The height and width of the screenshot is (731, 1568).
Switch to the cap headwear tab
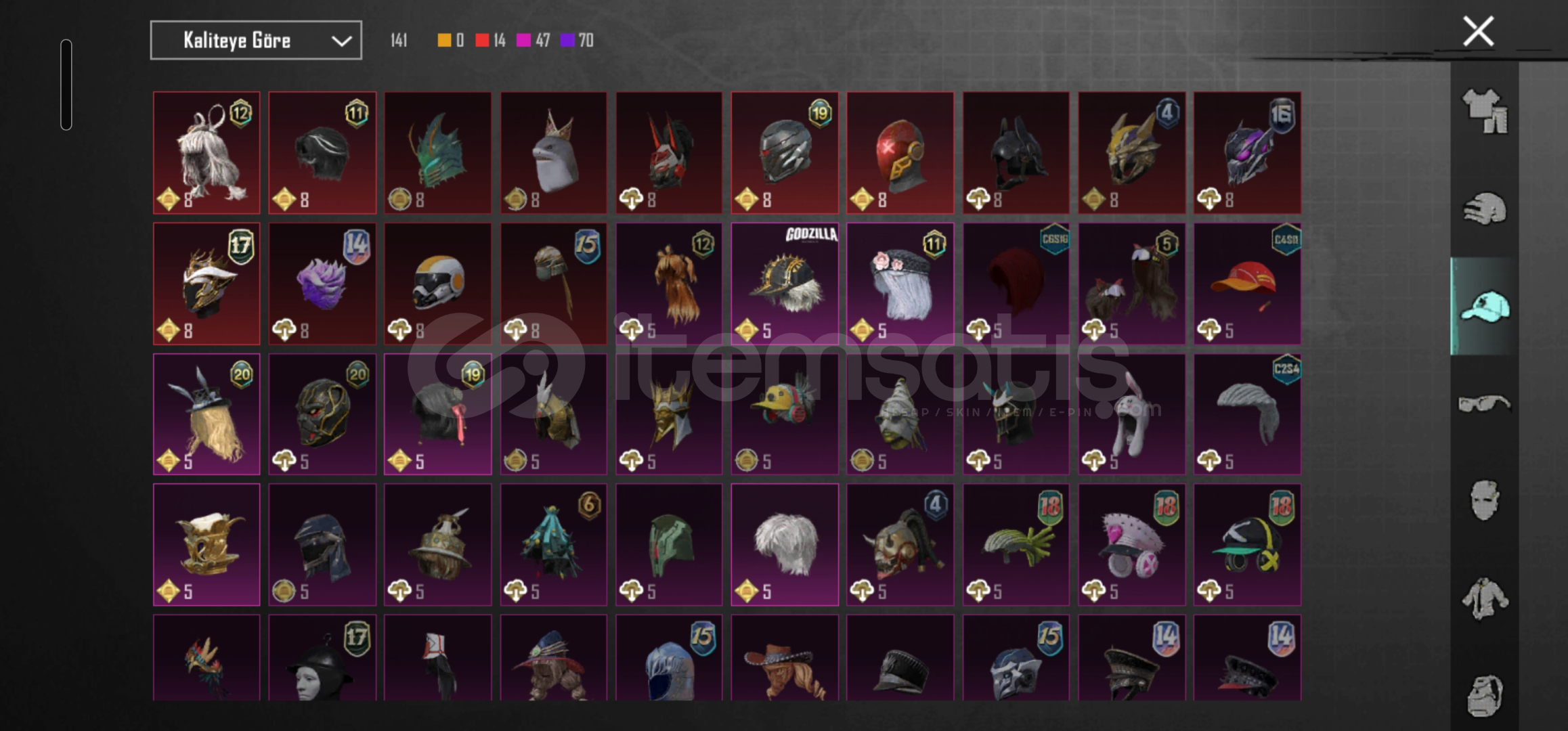tap(1484, 306)
